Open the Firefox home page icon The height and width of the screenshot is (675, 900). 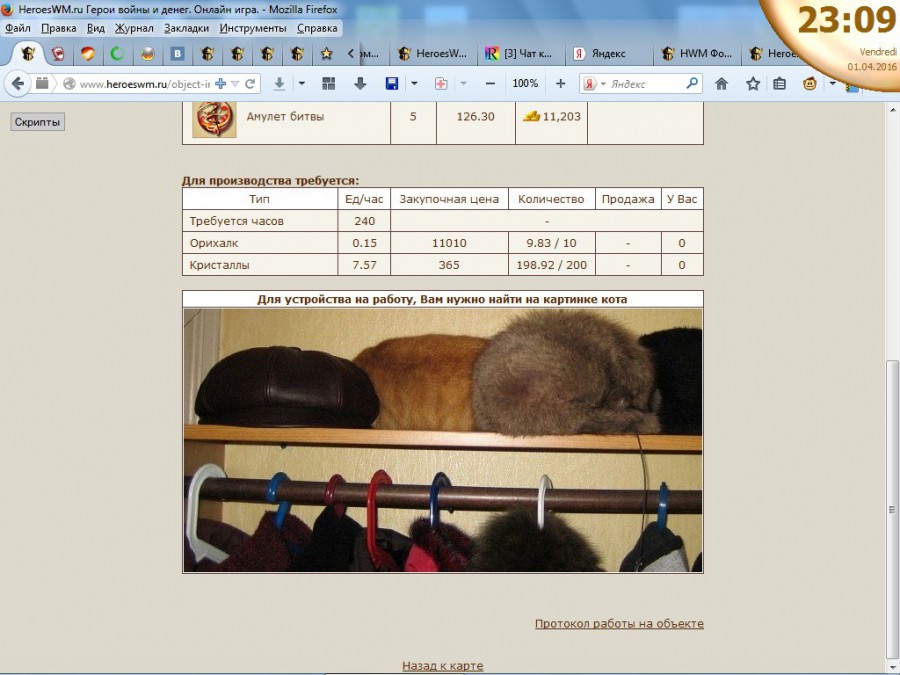(721, 84)
